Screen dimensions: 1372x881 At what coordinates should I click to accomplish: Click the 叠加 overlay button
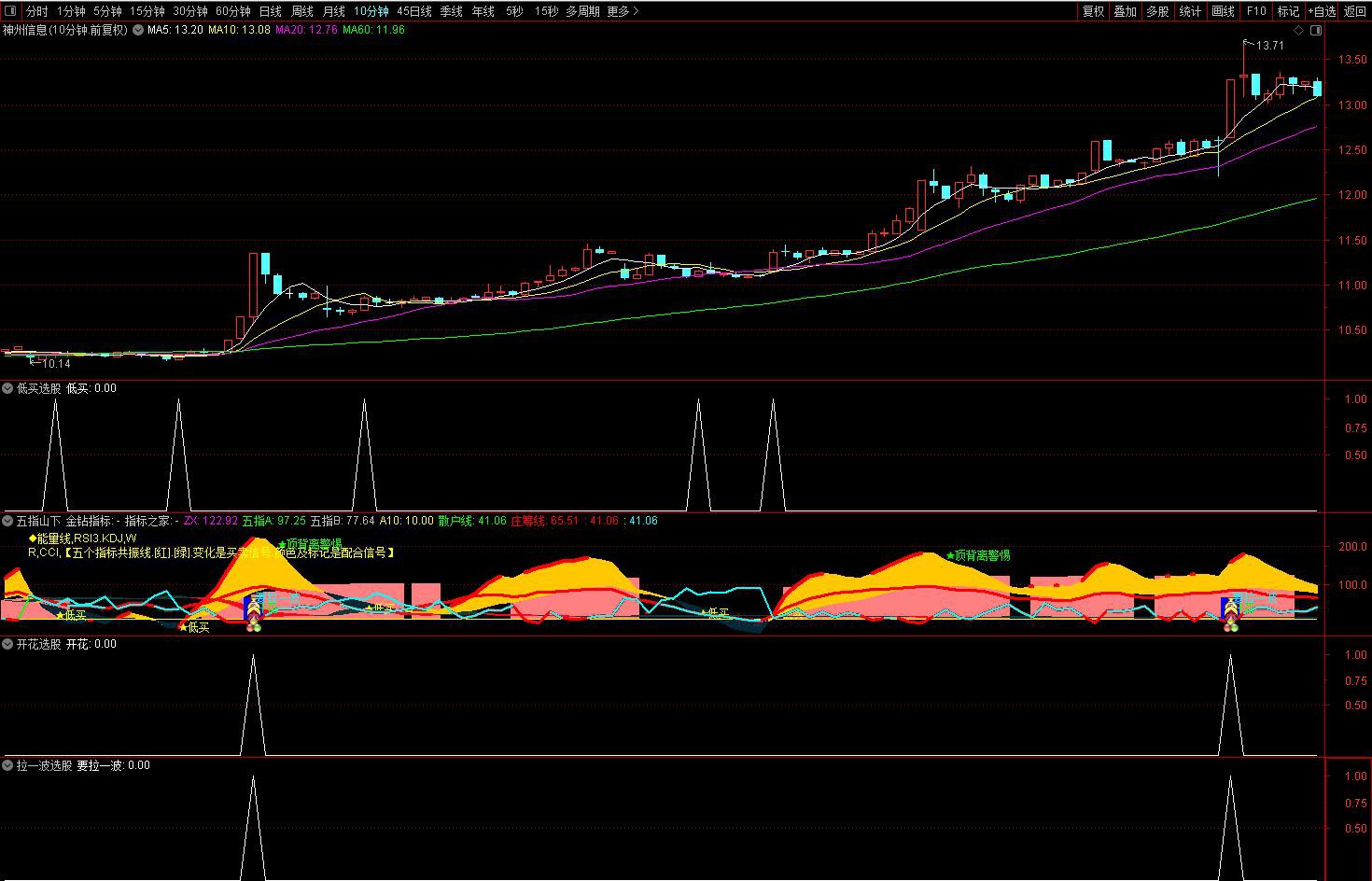point(1126,11)
